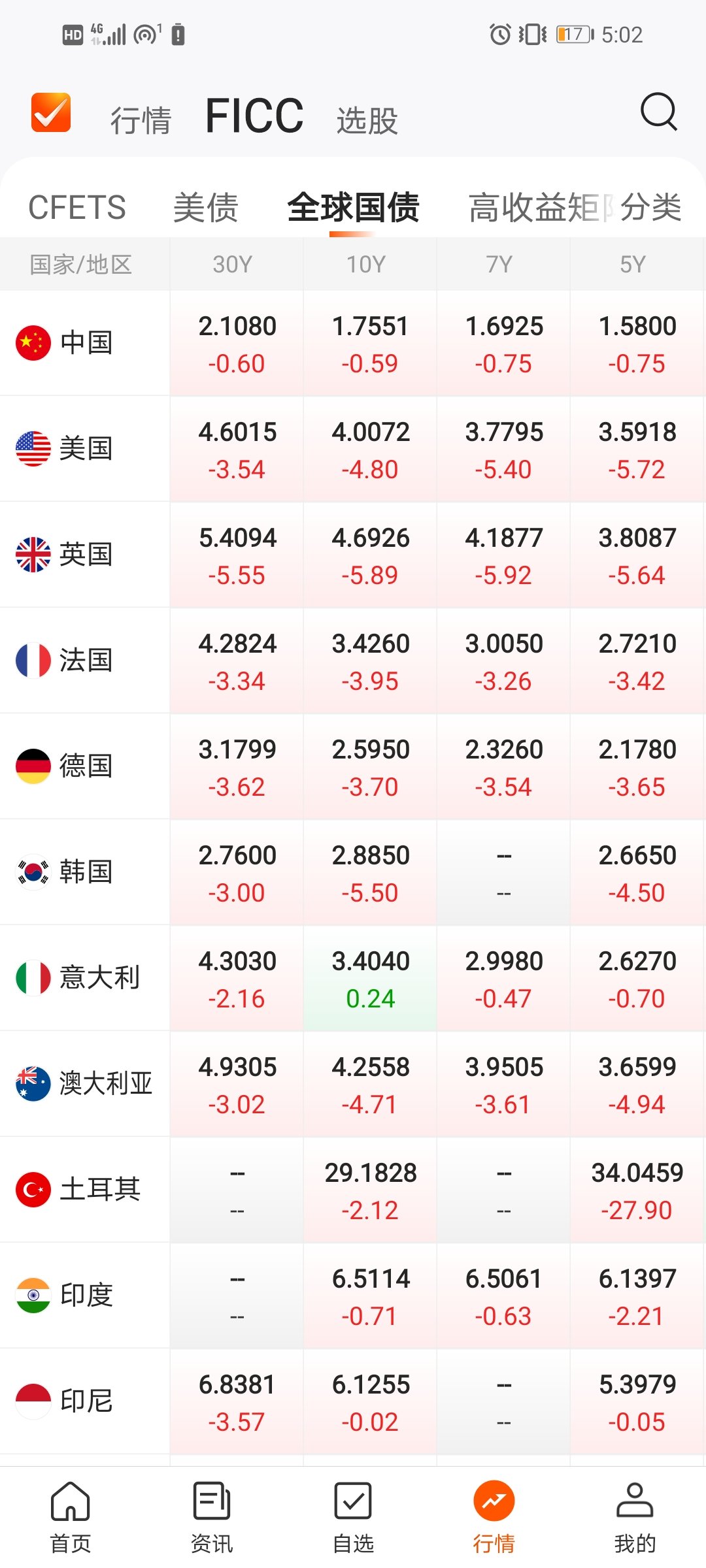Screen dimensions: 706x1568
Task: Tap the orange checkmark app logo
Action: (51, 112)
